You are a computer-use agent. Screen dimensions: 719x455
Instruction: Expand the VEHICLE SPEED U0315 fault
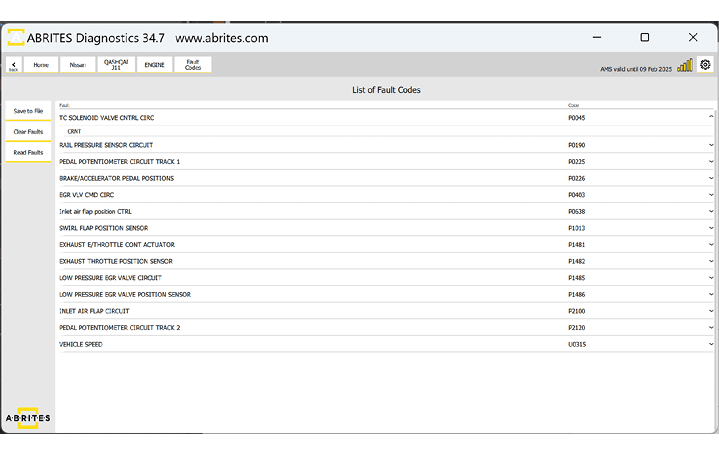coord(711,345)
